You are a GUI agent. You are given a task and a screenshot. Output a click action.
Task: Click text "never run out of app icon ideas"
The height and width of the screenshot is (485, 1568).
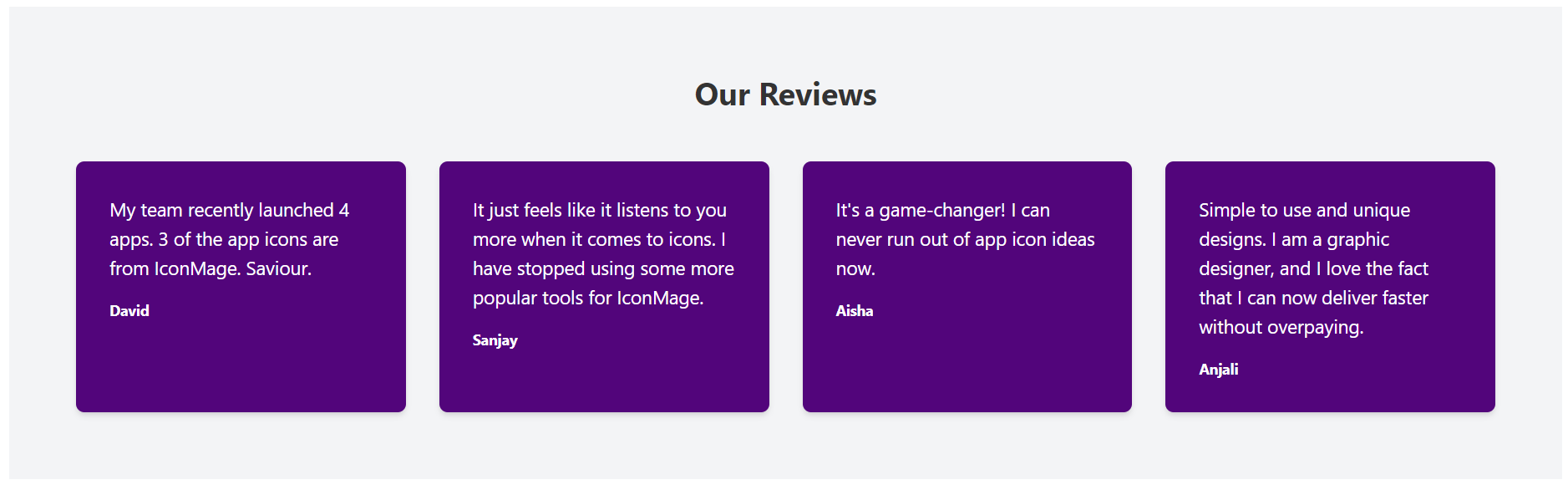tap(966, 239)
